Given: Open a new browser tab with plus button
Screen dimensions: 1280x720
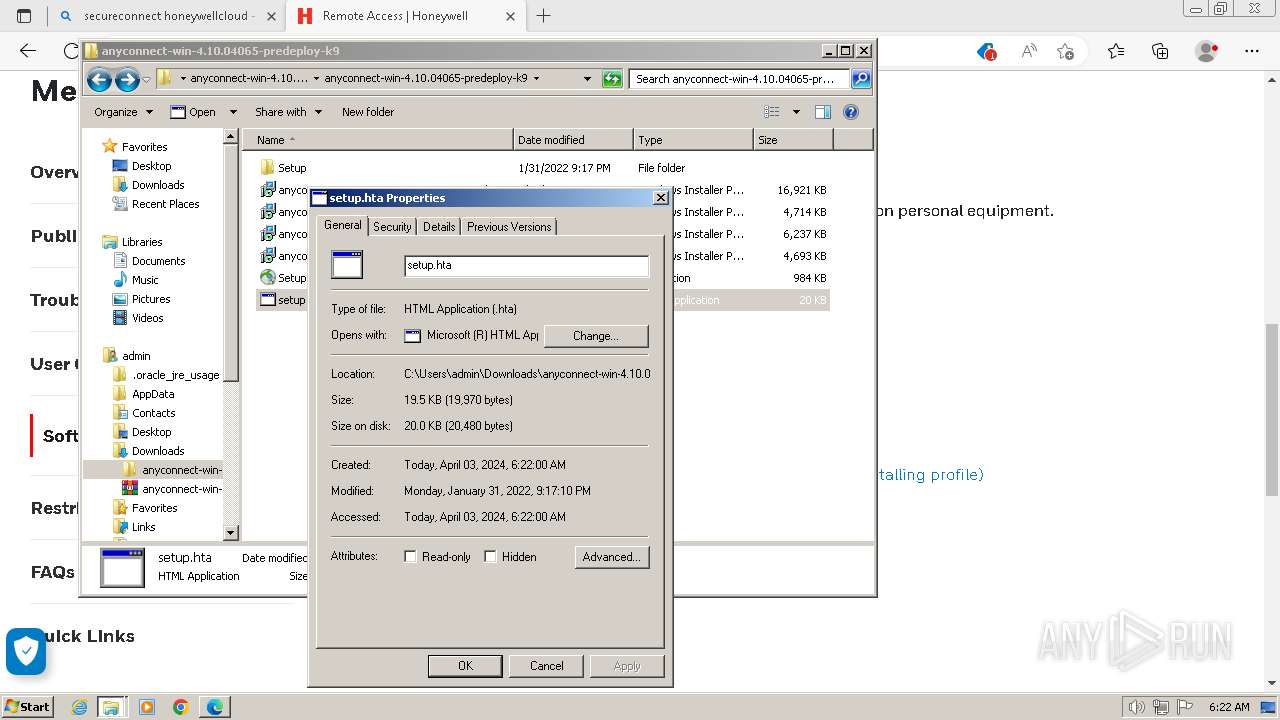Looking at the screenshot, I should point(544,16).
